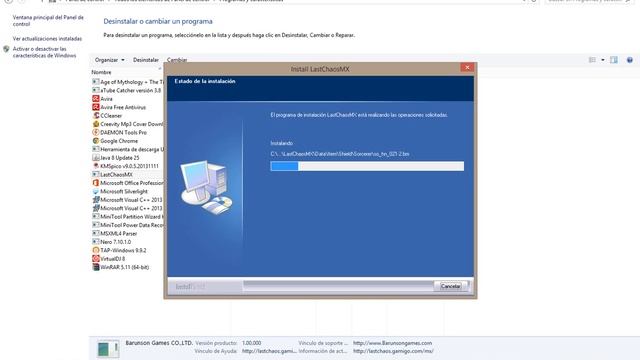Click the KMSpico program icon

tap(96, 166)
